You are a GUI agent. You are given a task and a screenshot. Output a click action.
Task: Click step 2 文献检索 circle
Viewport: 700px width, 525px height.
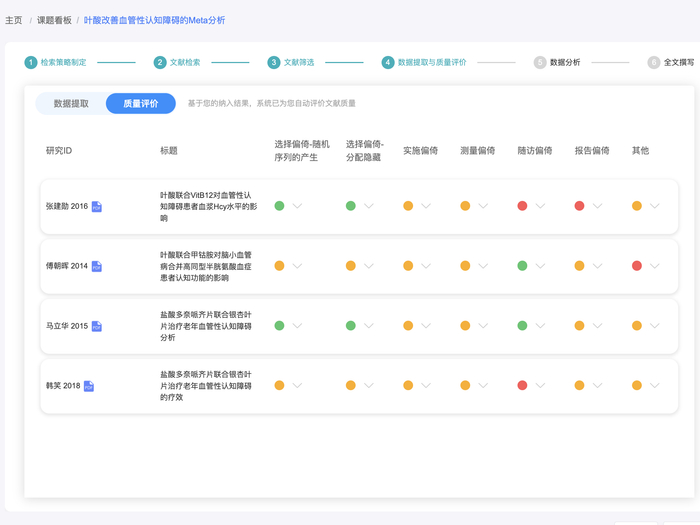click(160, 62)
